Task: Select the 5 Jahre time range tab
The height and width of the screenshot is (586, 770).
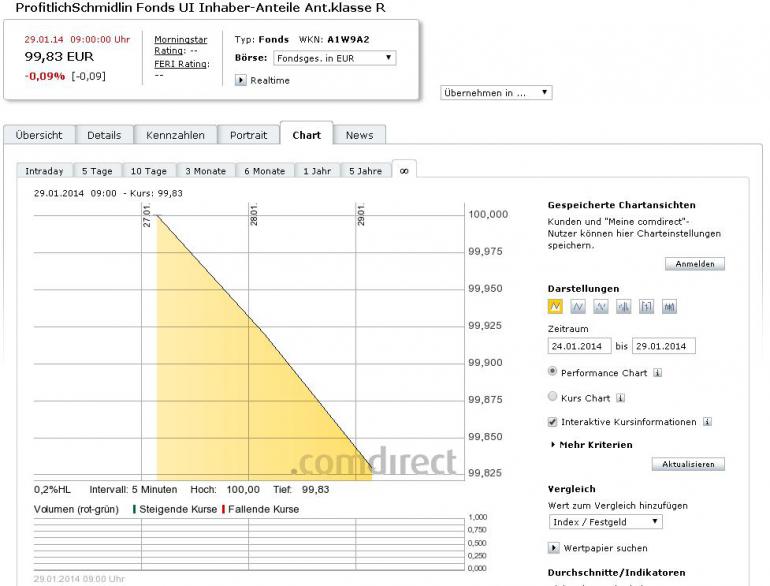Action: (366, 170)
